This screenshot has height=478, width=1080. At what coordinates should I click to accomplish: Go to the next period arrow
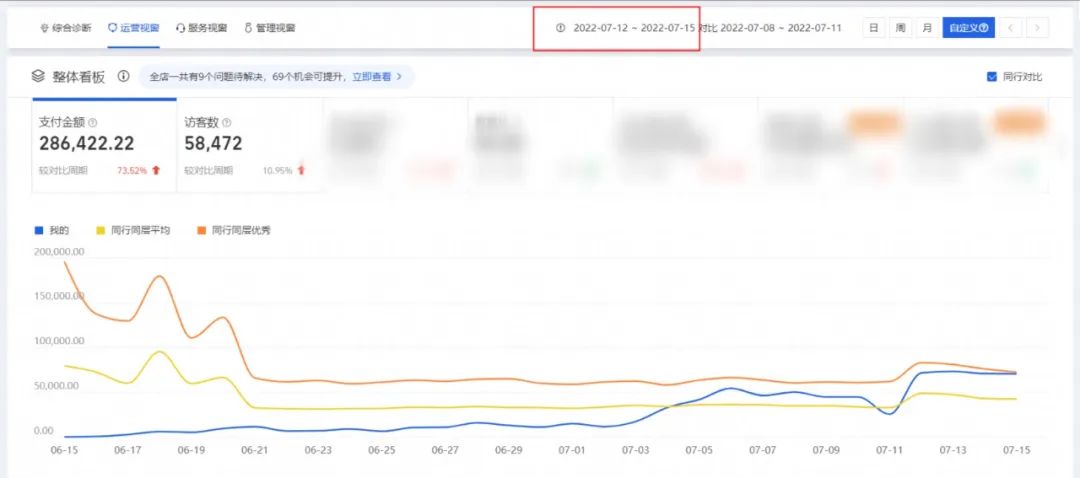1039,28
